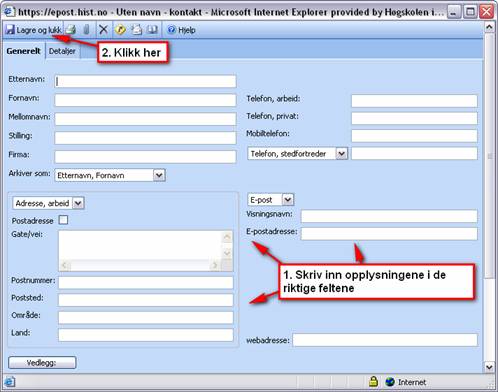The height and width of the screenshot is (392, 498).
Task: Click the address book icon
Action: point(152,30)
